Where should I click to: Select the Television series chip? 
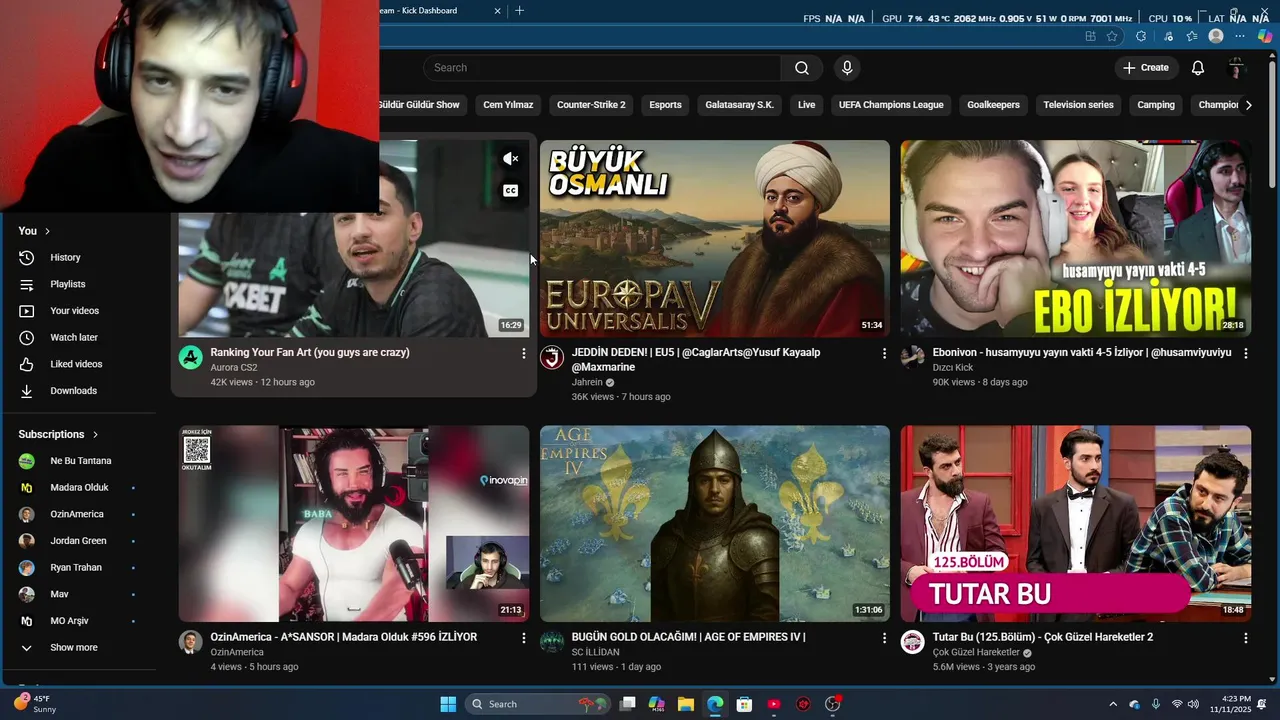(x=1078, y=105)
